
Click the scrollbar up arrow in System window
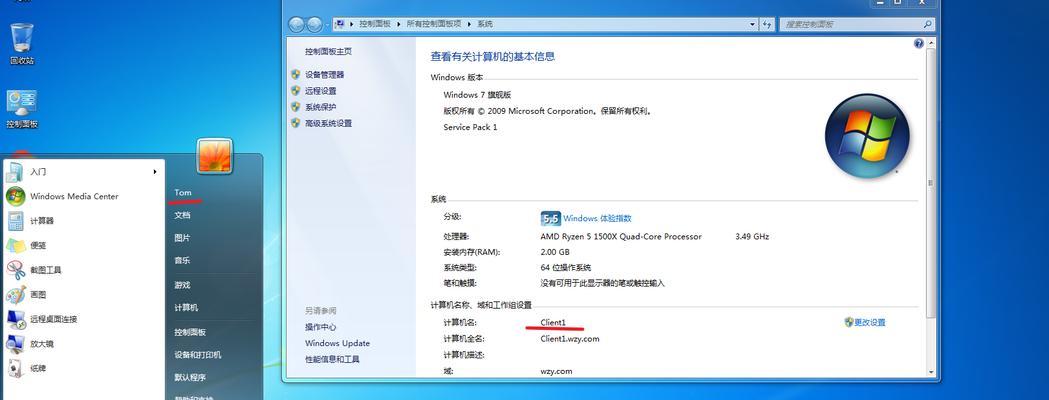[930, 43]
